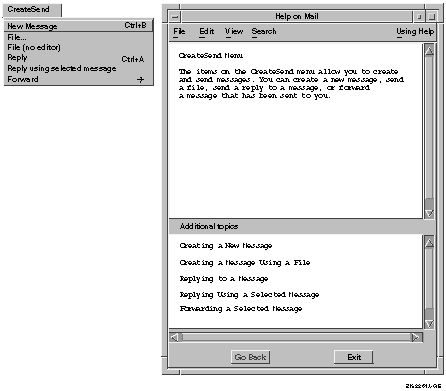Click right arrow of horizontal scrollbar
This screenshot has width=446, height=391.
(x=415, y=337)
